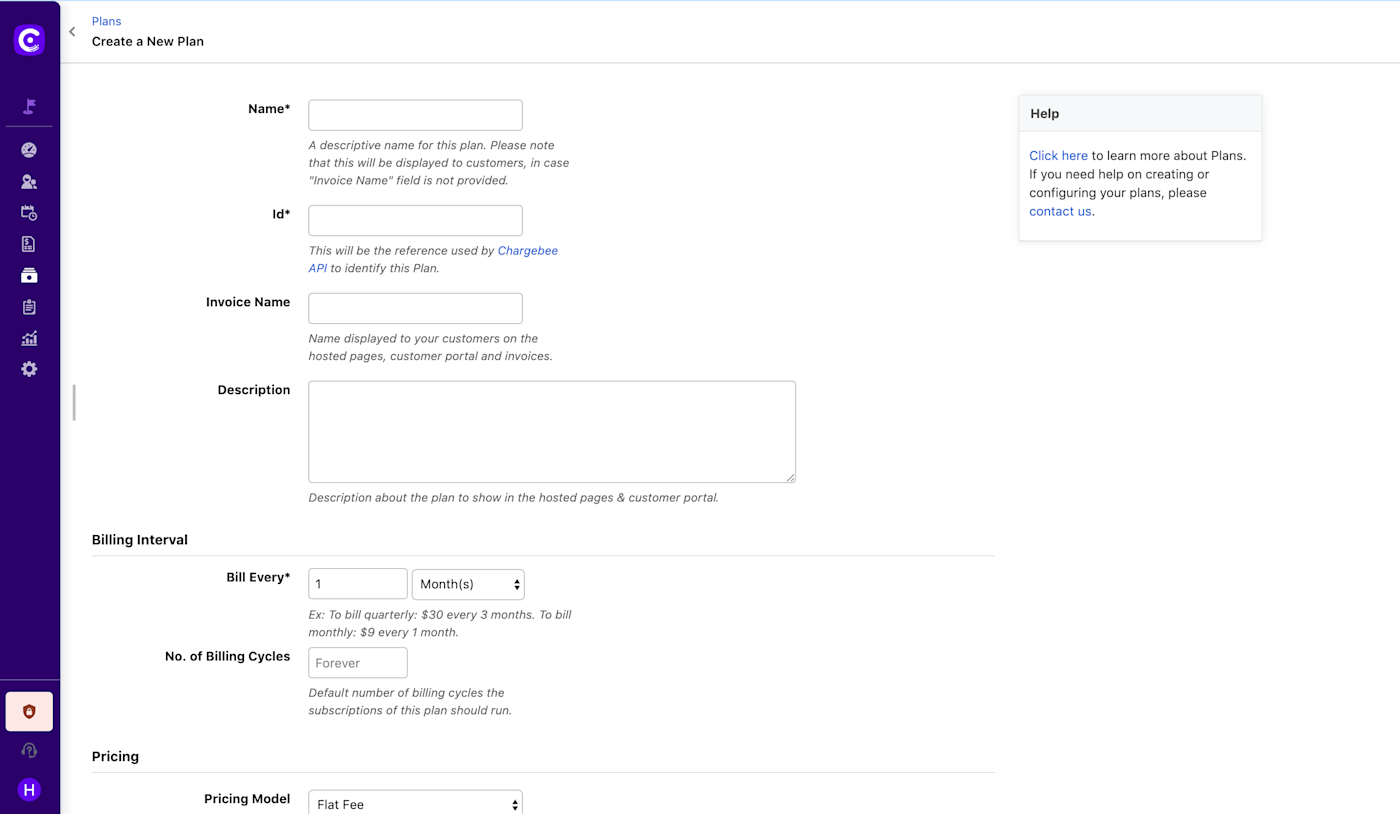The height and width of the screenshot is (814, 1400).
Task: Follow the Chargebee API link
Action: point(527,251)
